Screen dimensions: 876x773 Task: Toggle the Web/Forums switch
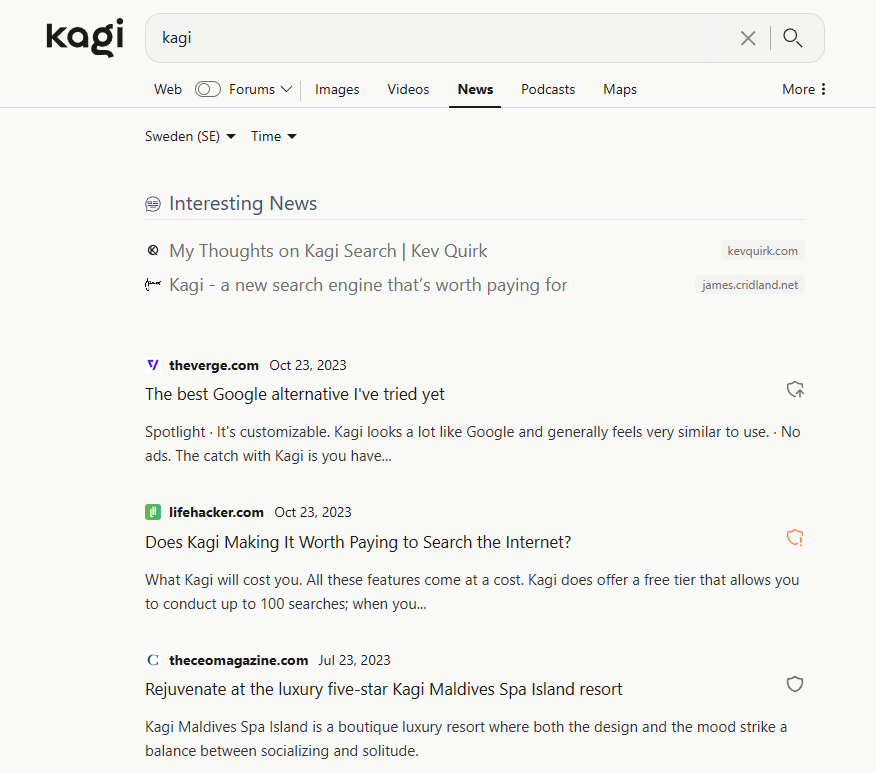tap(208, 89)
